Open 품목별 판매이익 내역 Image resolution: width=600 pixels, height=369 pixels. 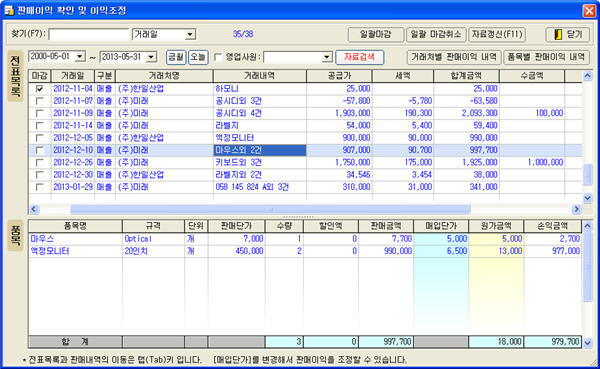click(546, 57)
